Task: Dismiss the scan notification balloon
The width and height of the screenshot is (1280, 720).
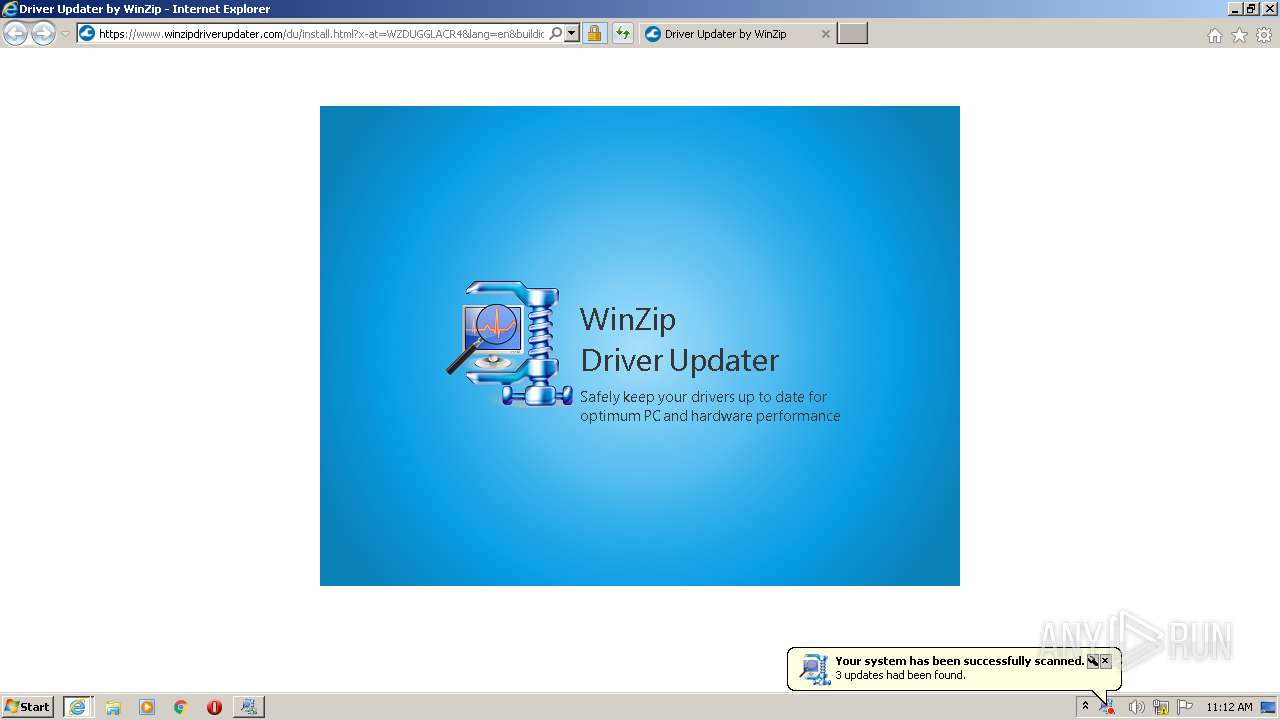Action: coord(1105,661)
